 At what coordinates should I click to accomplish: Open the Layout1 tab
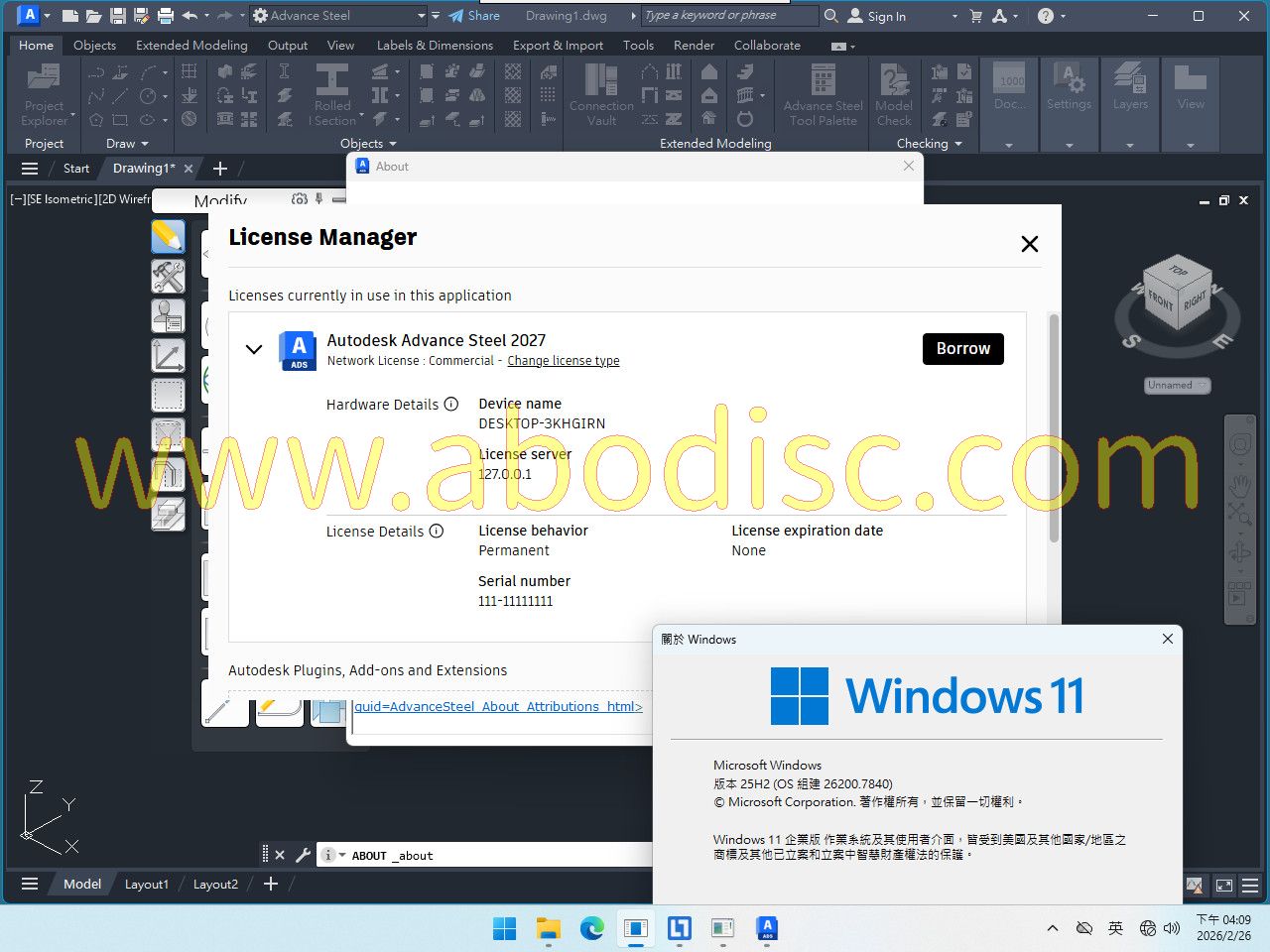(x=147, y=884)
